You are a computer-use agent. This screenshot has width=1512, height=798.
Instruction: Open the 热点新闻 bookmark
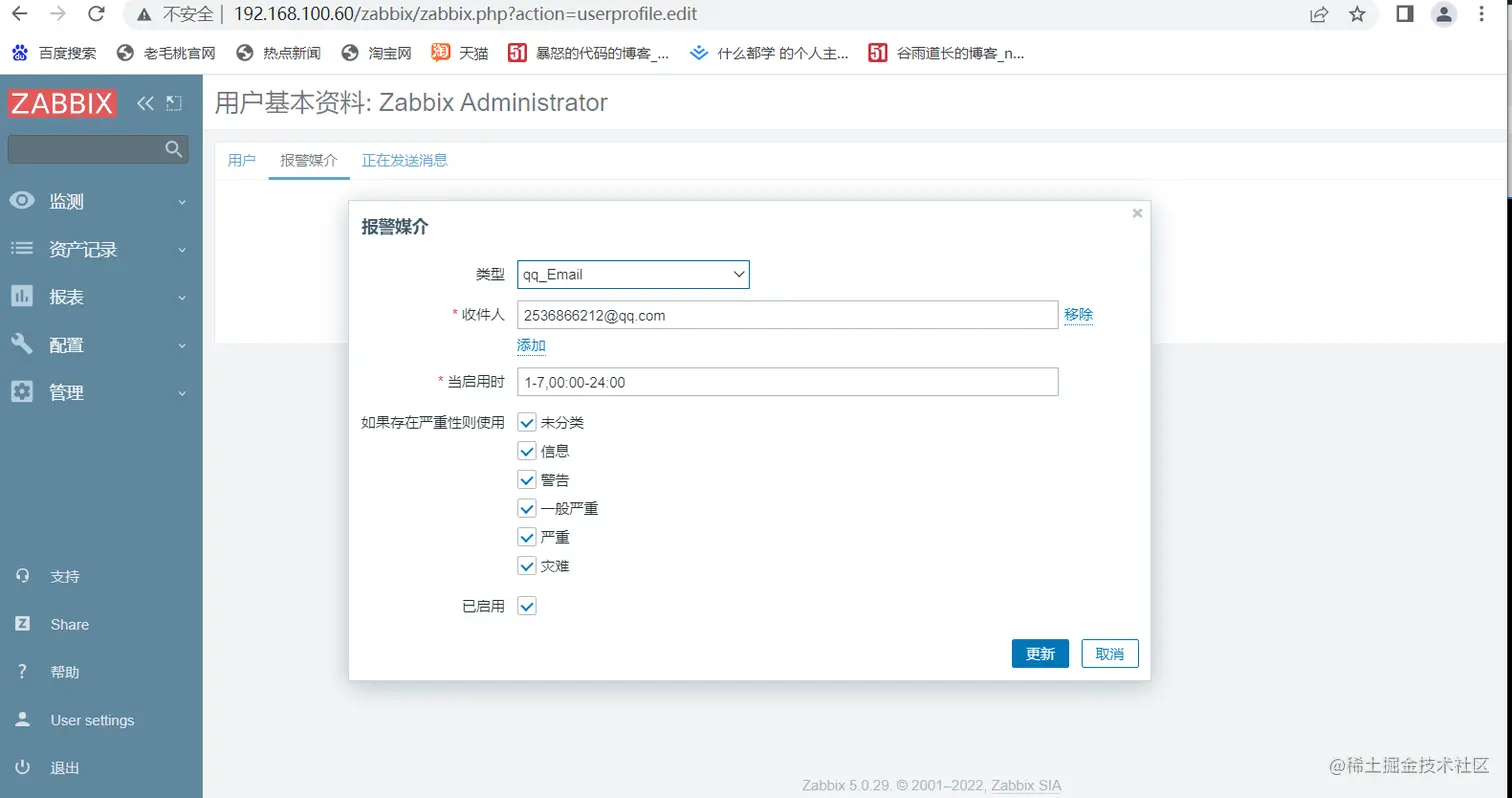pos(279,53)
